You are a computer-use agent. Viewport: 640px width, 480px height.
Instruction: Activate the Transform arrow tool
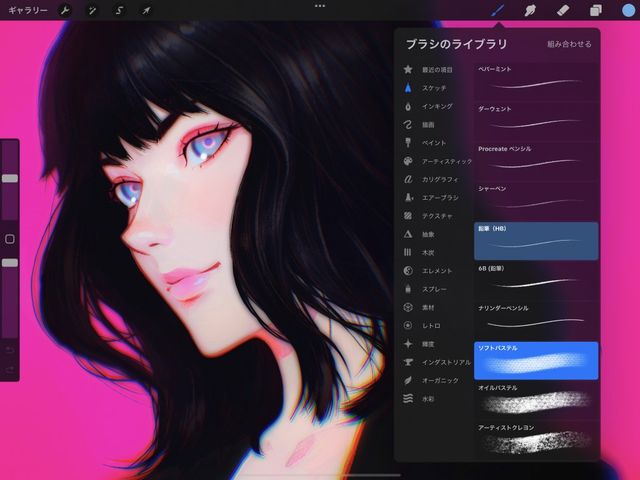click(146, 10)
